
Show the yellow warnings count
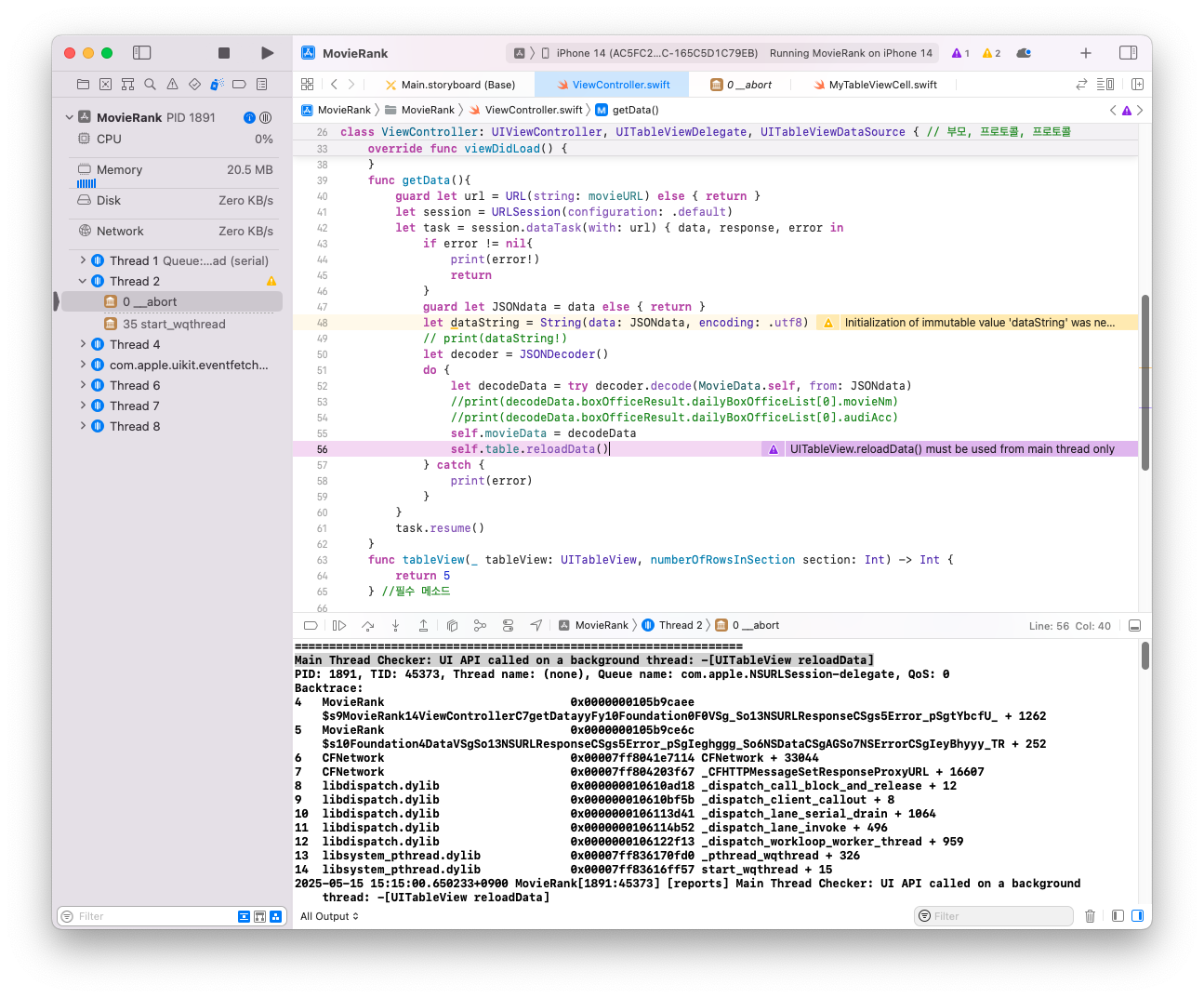tap(991, 53)
